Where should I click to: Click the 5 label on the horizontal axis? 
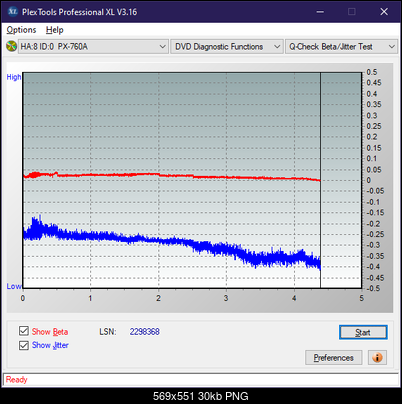(x=362, y=298)
